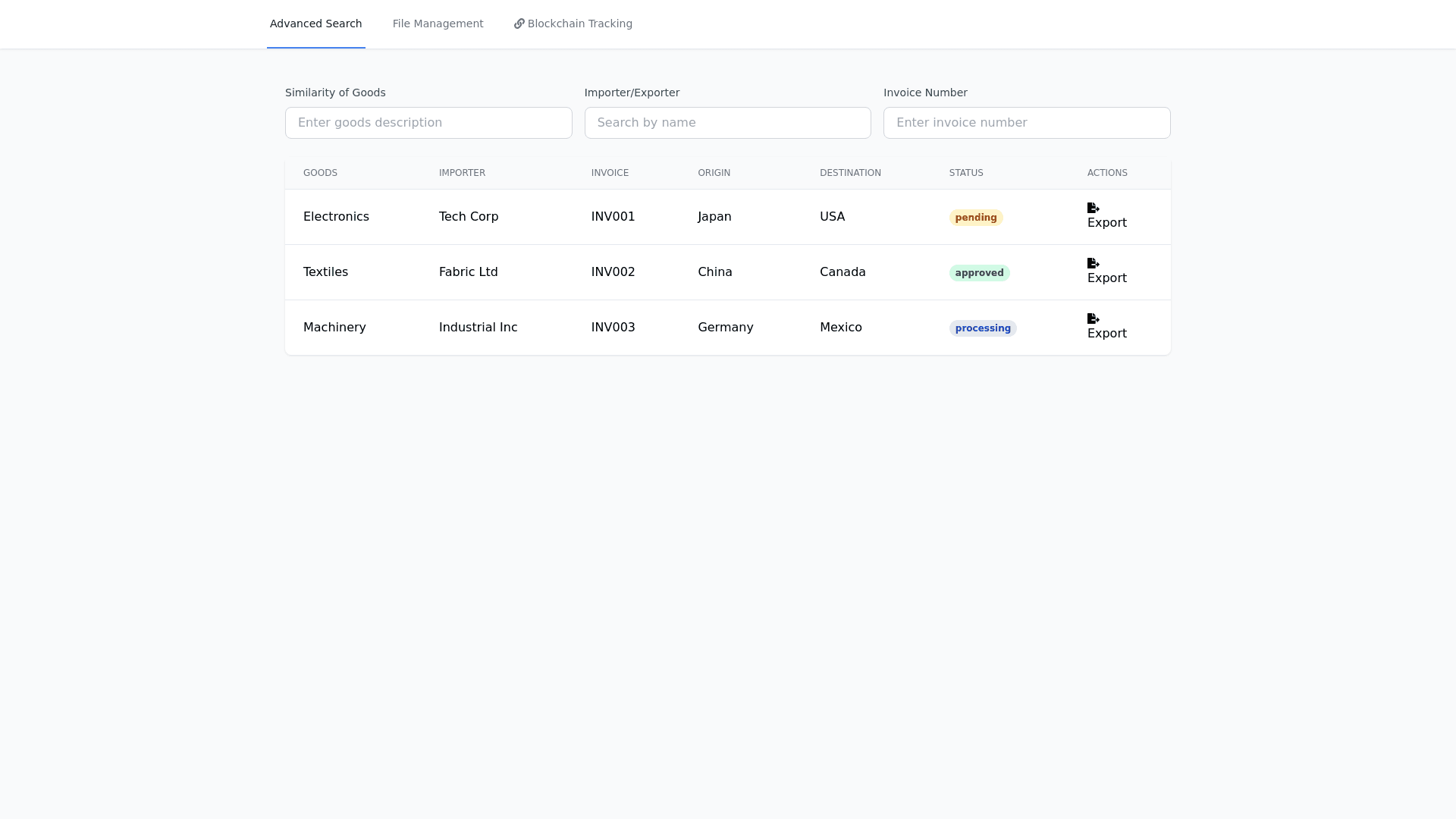Click the export icon for Textiles row

pyautogui.click(x=1093, y=263)
